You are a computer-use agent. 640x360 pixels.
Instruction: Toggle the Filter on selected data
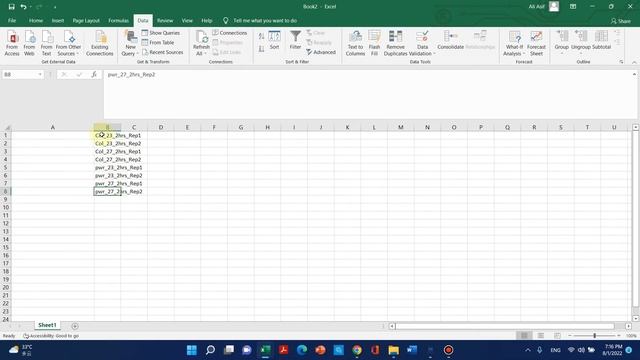295,40
